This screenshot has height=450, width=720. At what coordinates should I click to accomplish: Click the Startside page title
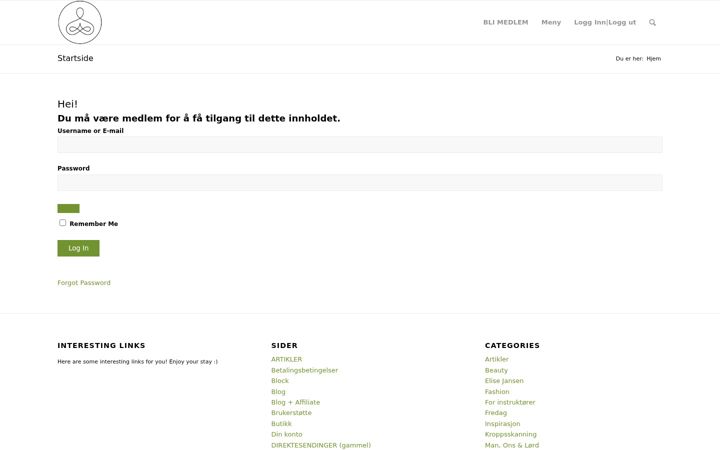pyautogui.click(x=75, y=58)
